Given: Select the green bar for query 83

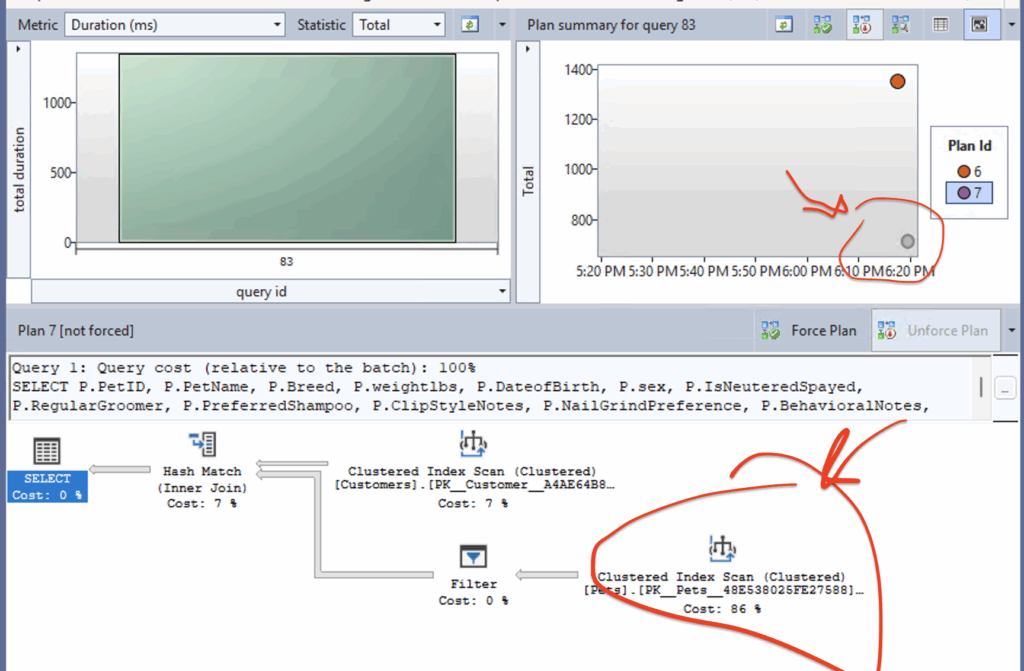Looking at the screenshot, I should coord(287,147).
